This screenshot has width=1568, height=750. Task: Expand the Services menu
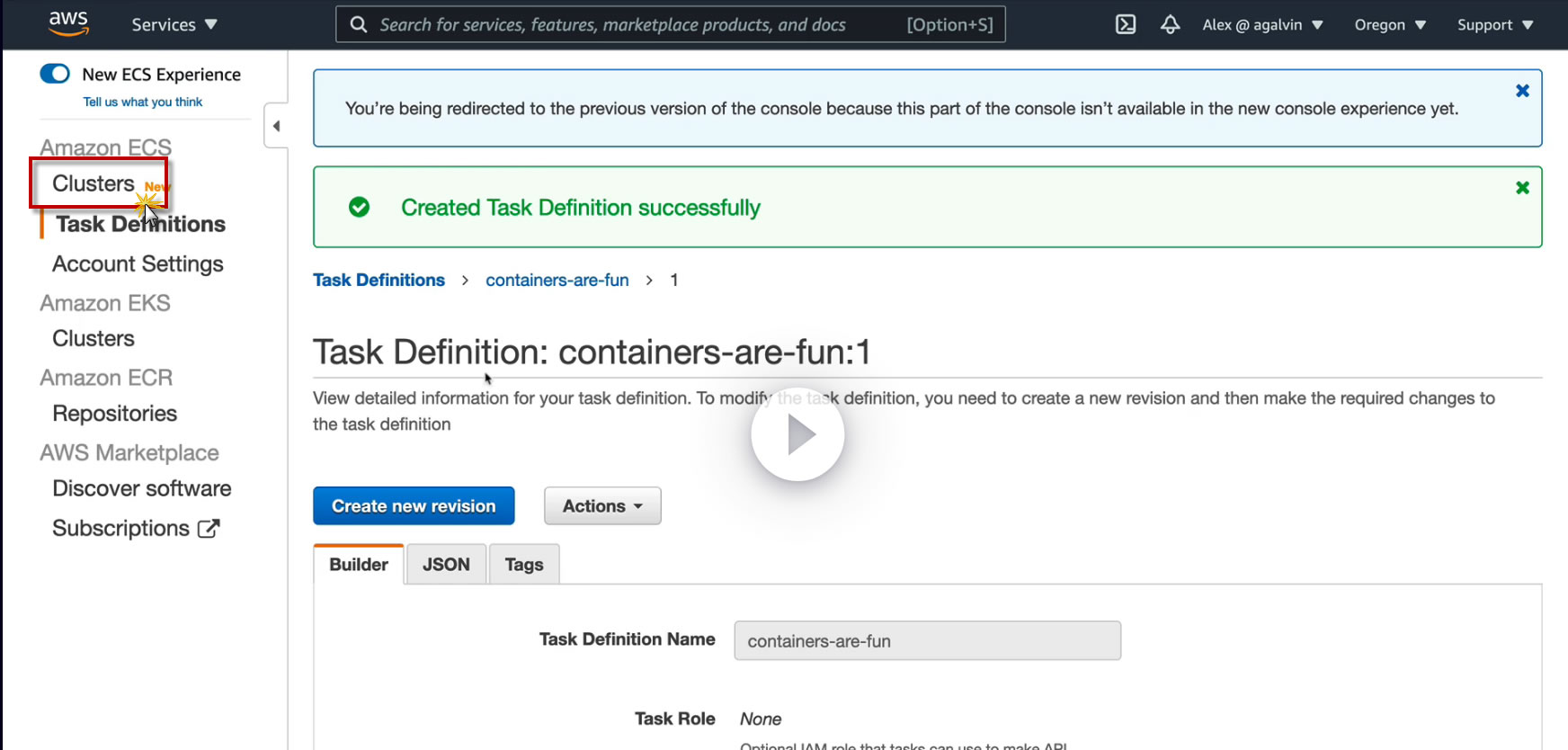point(174,24)
